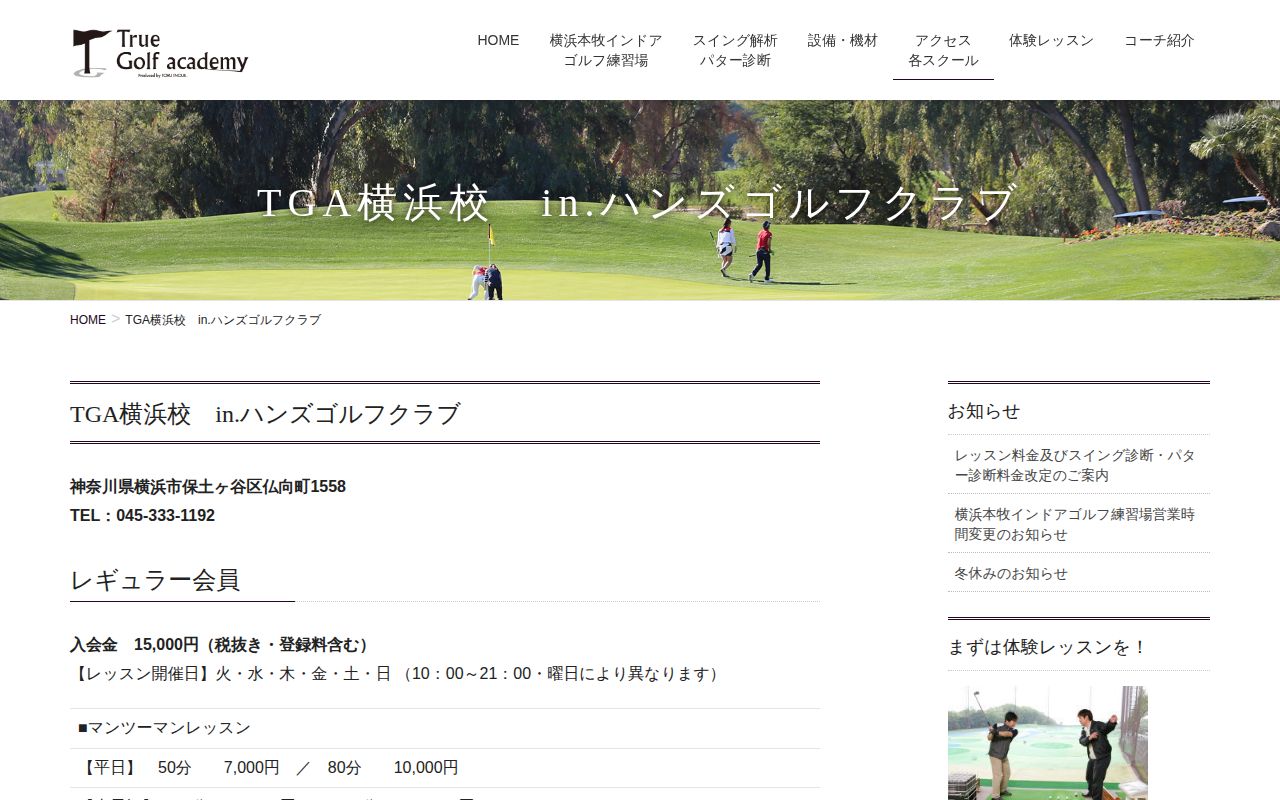Open the 冬休みのお知らせ notice link
This screenshot has height=800, width=1280.
click(x=1011, y=573)
